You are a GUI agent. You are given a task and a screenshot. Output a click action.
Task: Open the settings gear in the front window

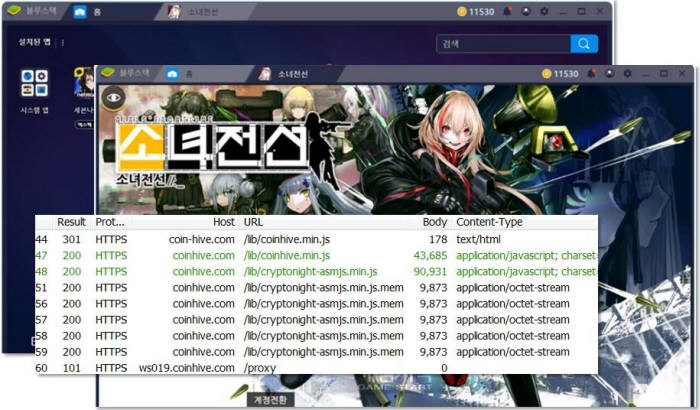pos(627,73)
